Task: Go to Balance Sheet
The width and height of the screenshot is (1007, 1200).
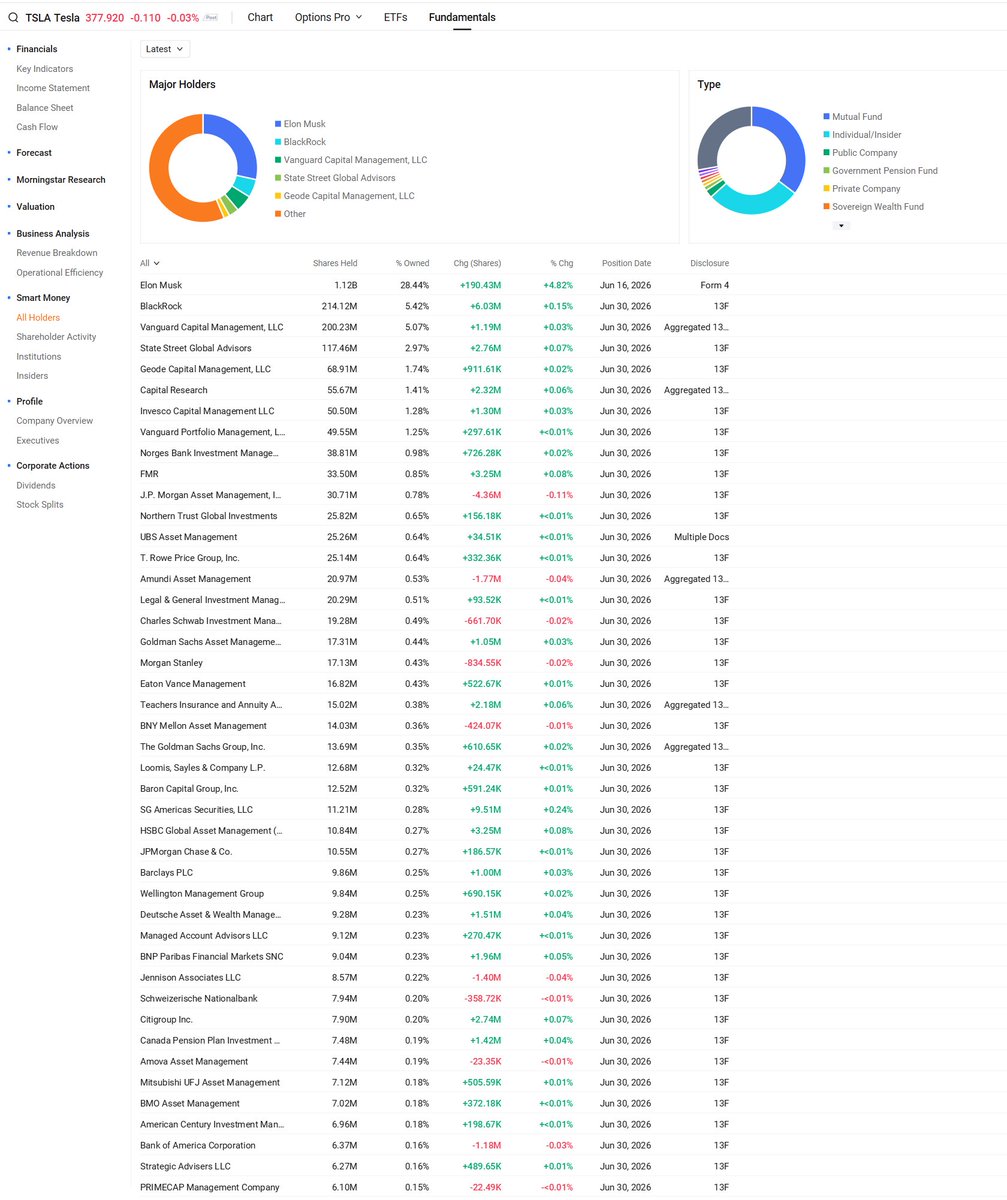Action: (45, 107)
